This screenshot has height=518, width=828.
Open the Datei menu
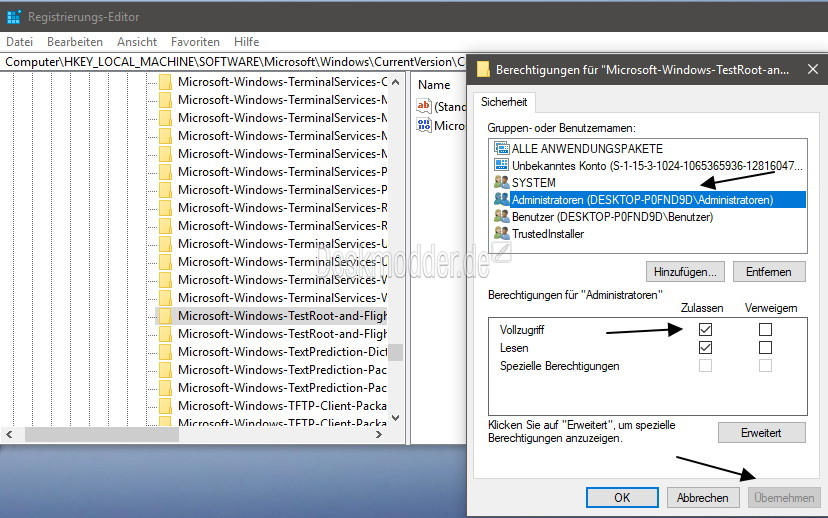20,42
